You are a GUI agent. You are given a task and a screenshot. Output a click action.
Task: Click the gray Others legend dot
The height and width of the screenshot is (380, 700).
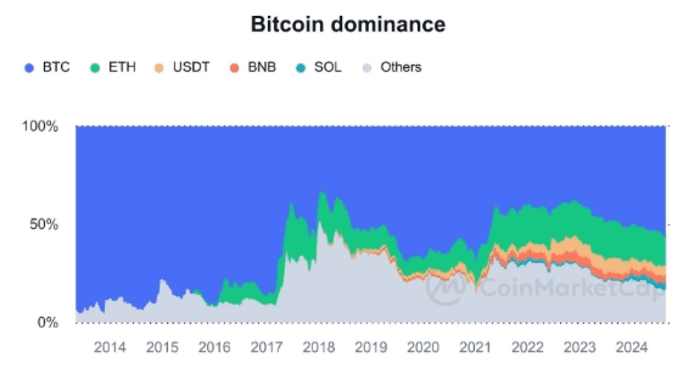pos(367,68)
